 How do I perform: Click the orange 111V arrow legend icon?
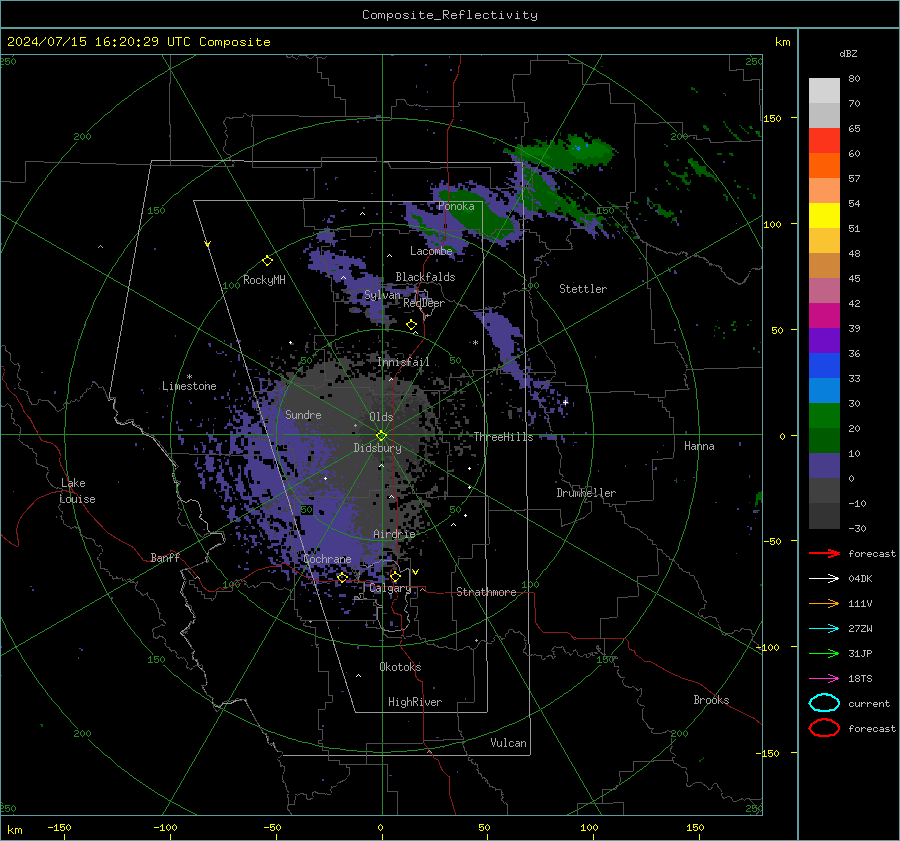click(824, 603)
